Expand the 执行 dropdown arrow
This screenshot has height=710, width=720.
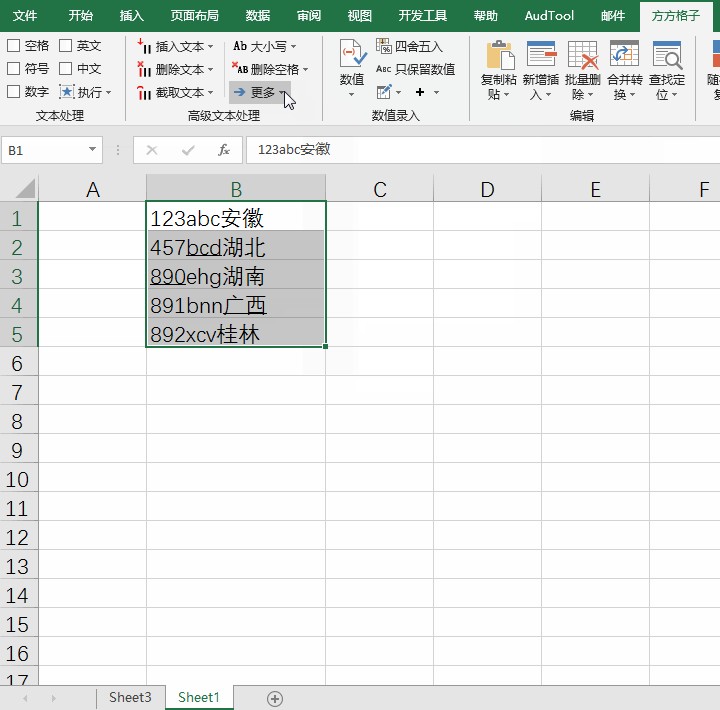point(109,93)
